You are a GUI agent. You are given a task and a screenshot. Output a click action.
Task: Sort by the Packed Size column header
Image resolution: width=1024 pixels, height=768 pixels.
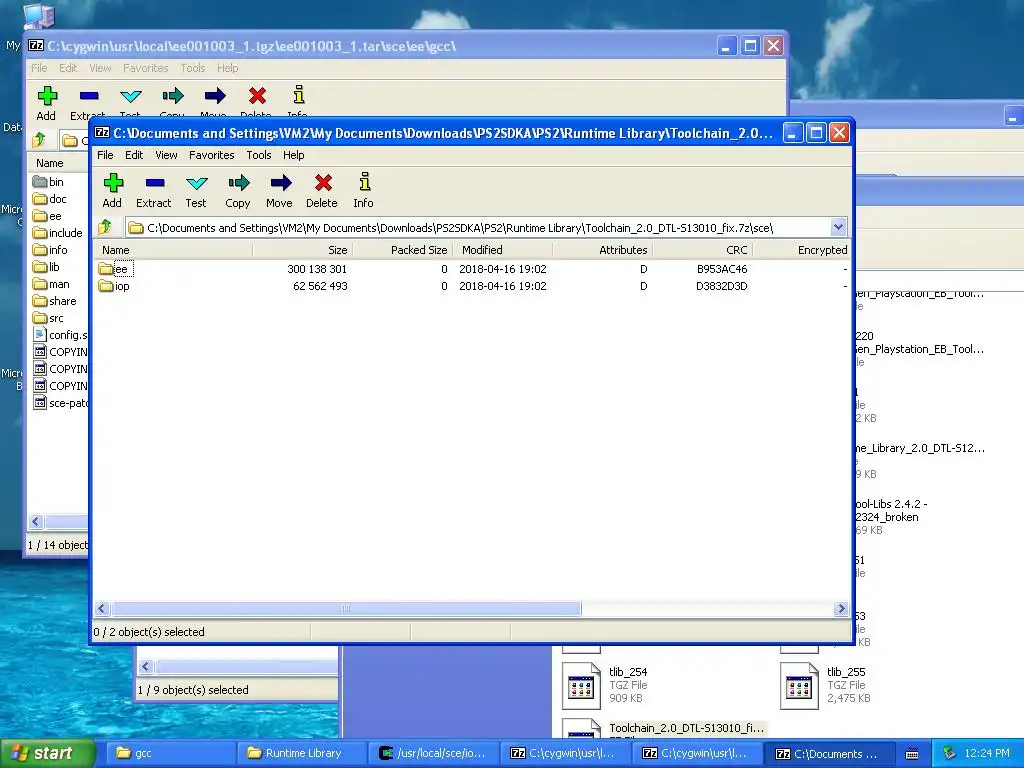click(402, 250)
